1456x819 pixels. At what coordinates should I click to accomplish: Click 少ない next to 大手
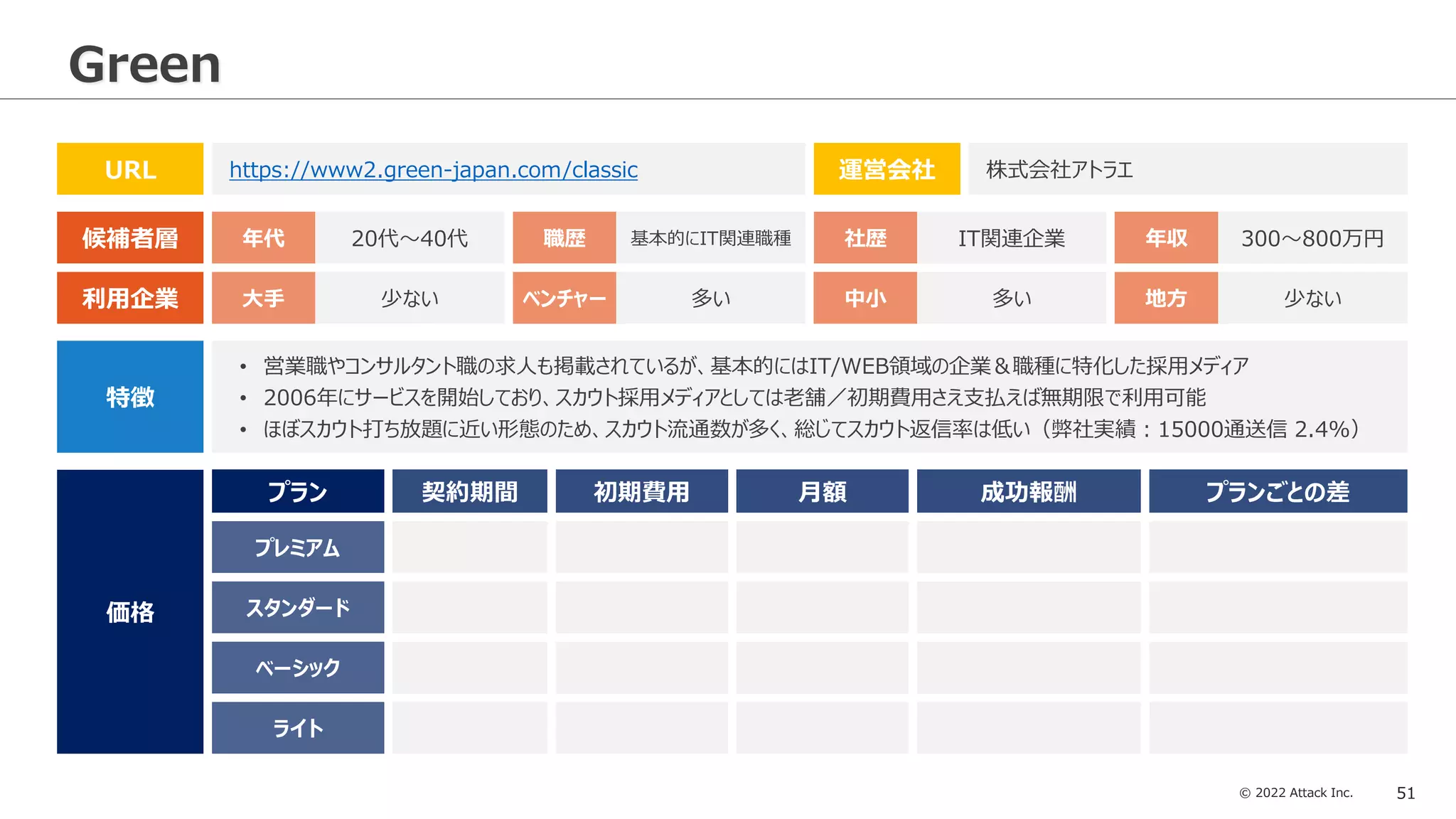409,298
